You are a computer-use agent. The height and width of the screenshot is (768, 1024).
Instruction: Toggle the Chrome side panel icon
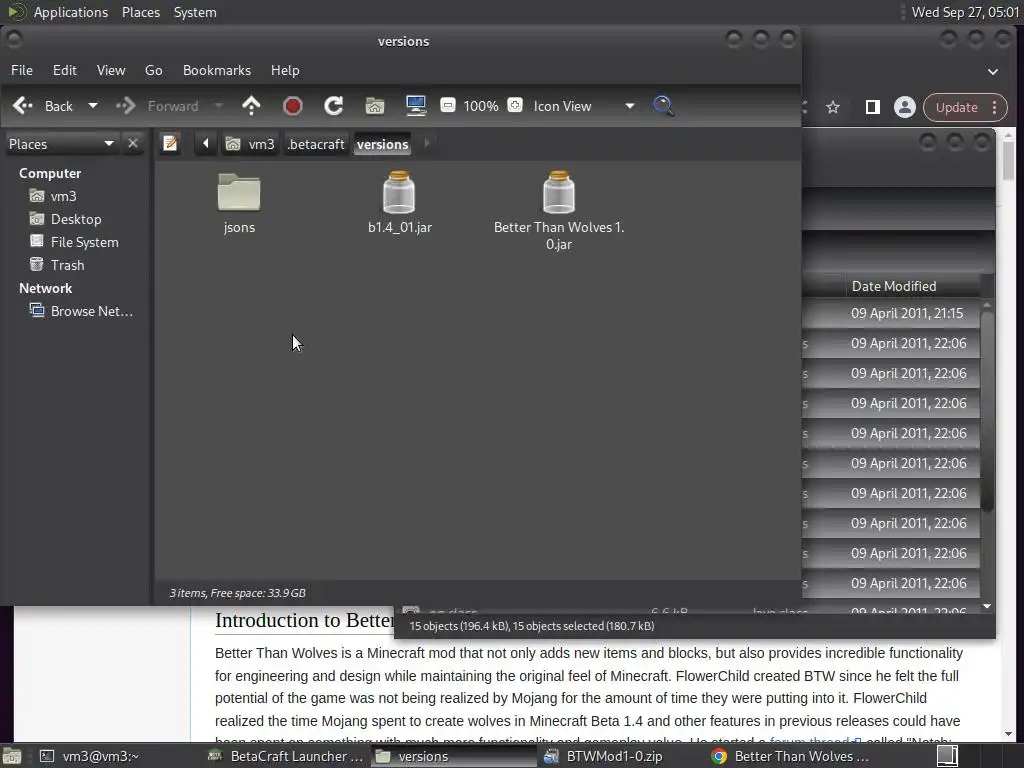(872, 107)
